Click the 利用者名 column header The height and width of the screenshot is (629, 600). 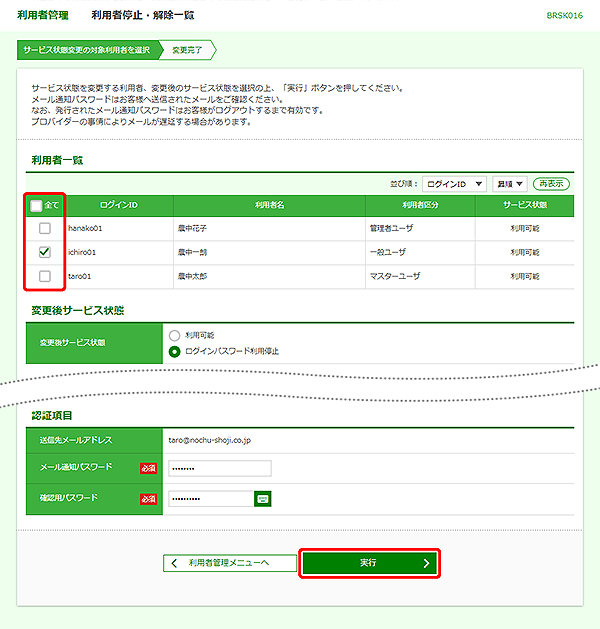pos(270,205)
